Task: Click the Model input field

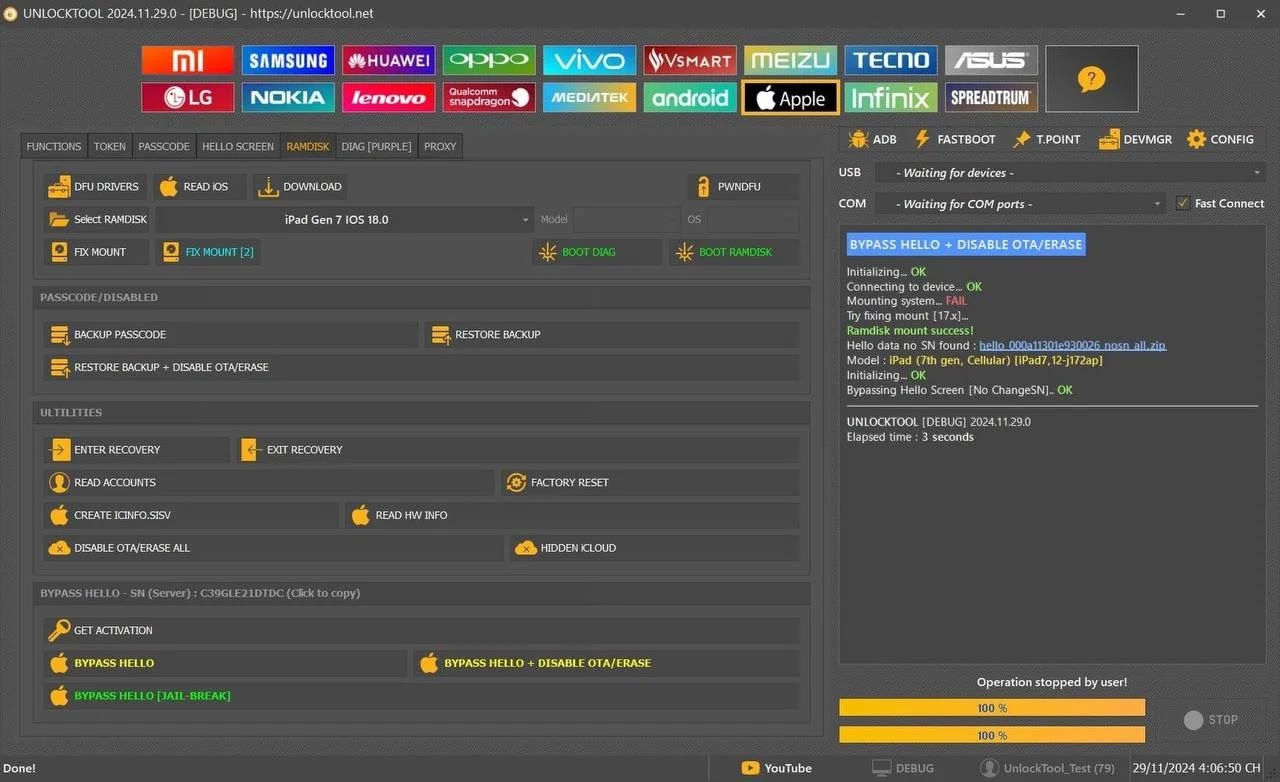Action: pyautogui.click(x=626, y=219)
